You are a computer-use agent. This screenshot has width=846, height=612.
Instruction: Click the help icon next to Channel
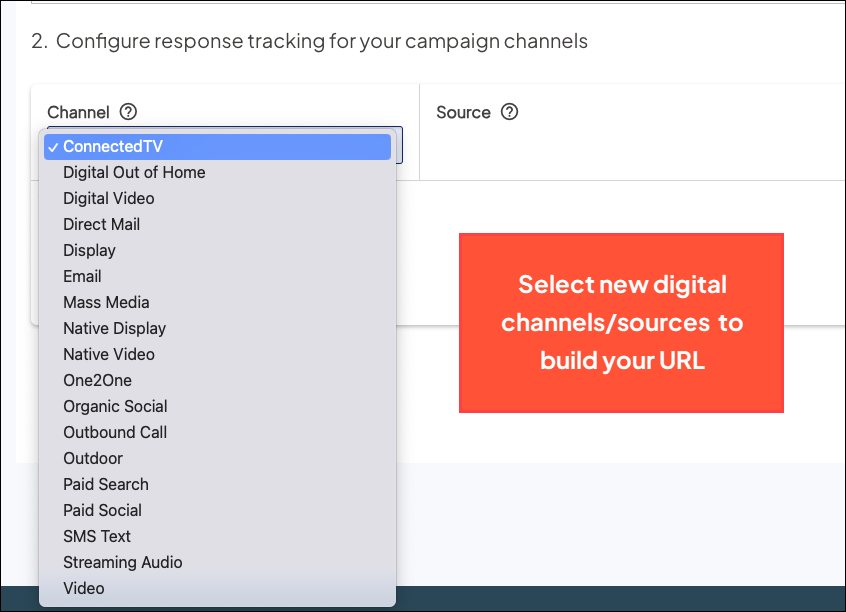point(128,112)
